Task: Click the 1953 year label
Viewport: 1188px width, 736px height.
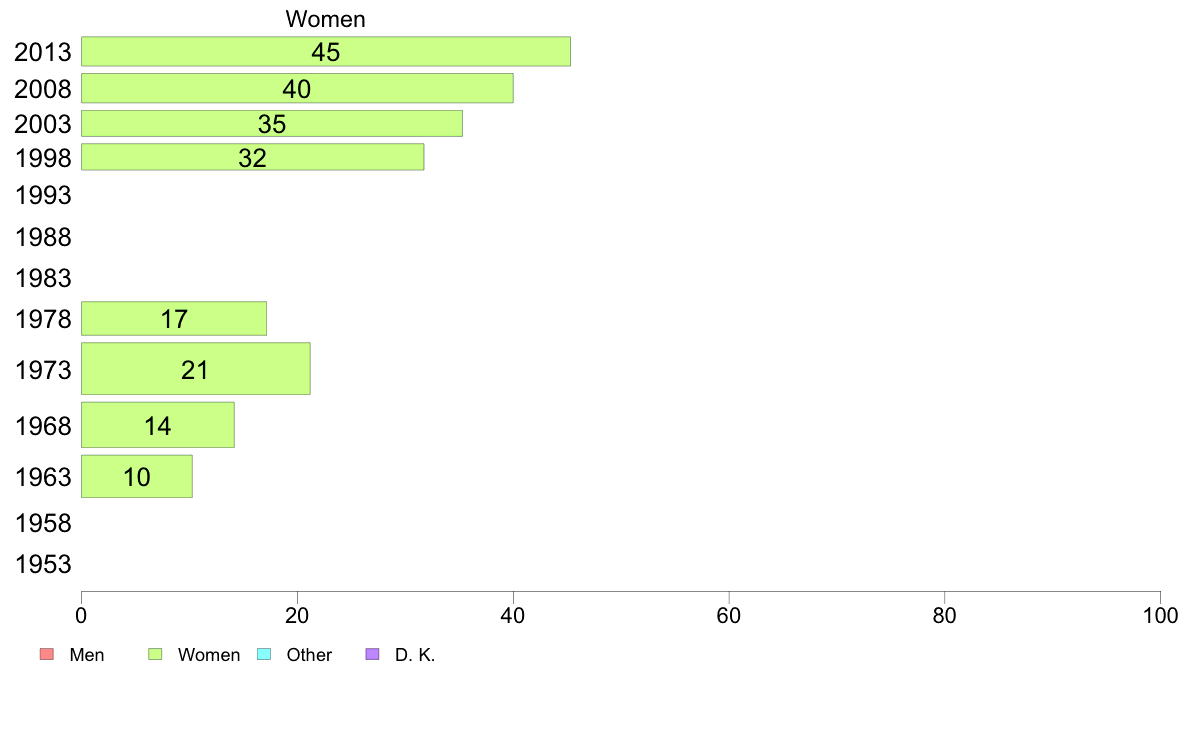Action: tap(43, 564)
